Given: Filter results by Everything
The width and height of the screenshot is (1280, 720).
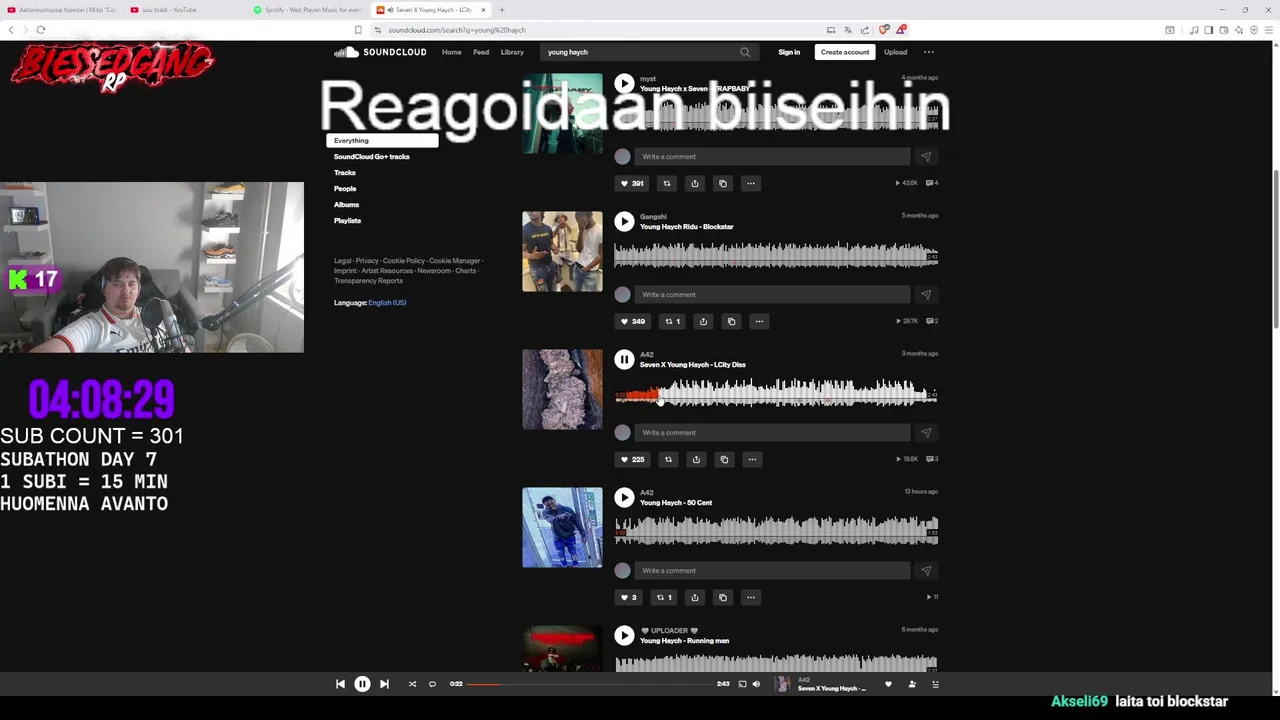Looking at the screenshot, I should point(382,141).
